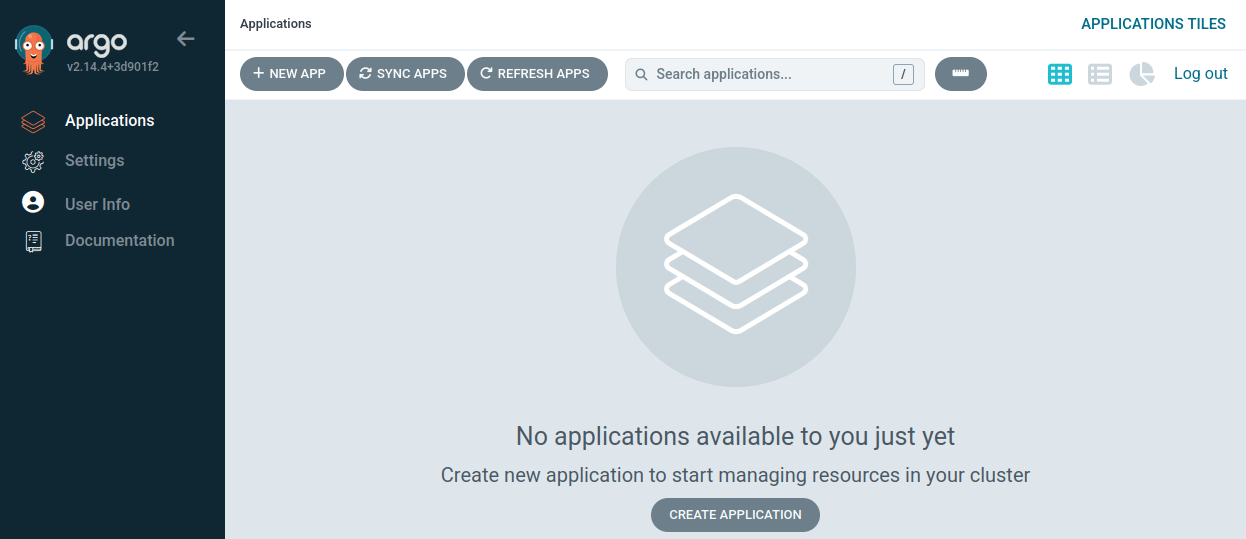Click the argo wordmark text
Image resolution: width=1246 pixels, height=539 pixels.
[x=96, y=43]
